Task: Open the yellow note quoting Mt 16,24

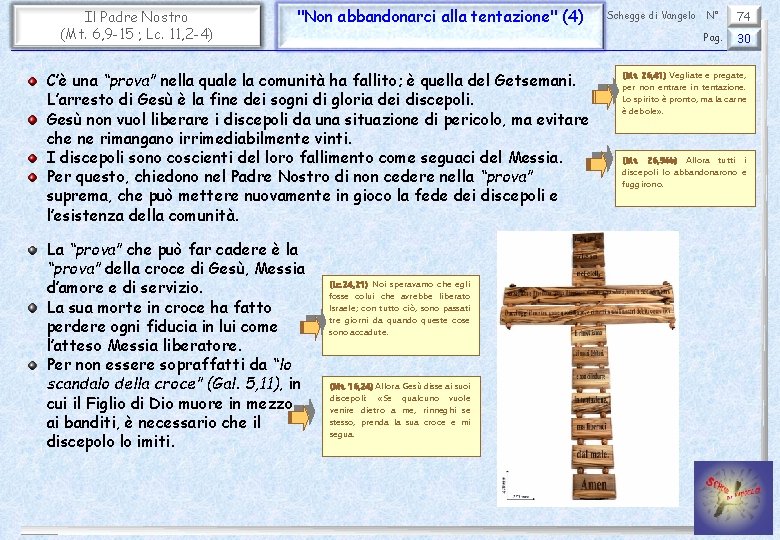Action: 401,416
